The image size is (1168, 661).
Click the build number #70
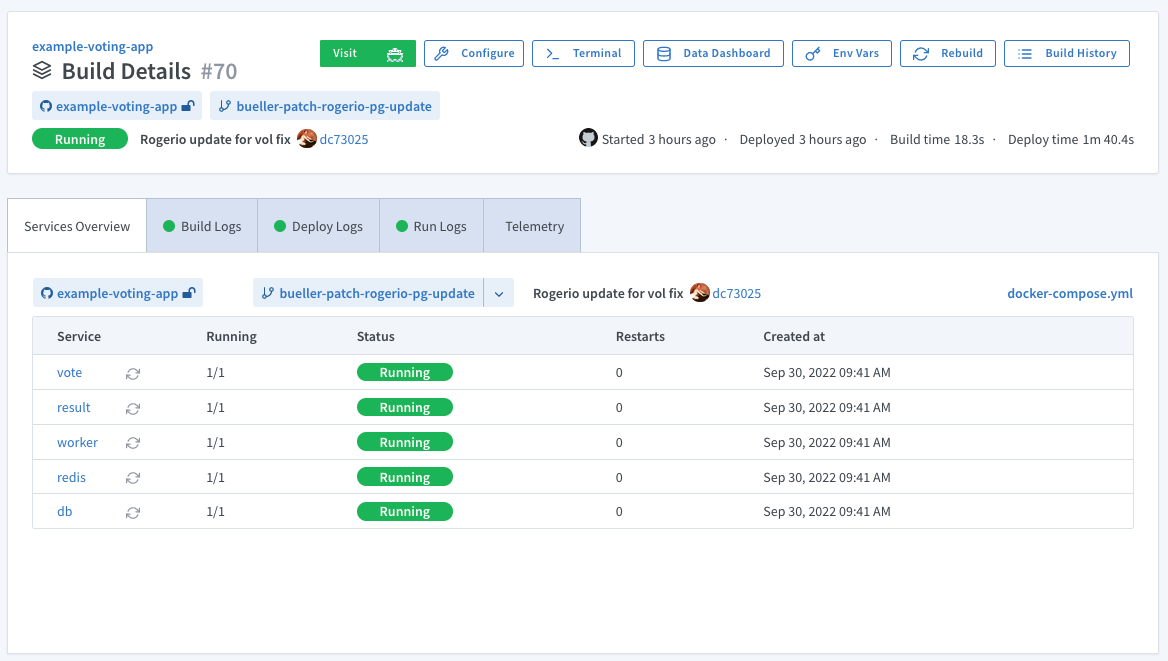click(x=219, y=72)
